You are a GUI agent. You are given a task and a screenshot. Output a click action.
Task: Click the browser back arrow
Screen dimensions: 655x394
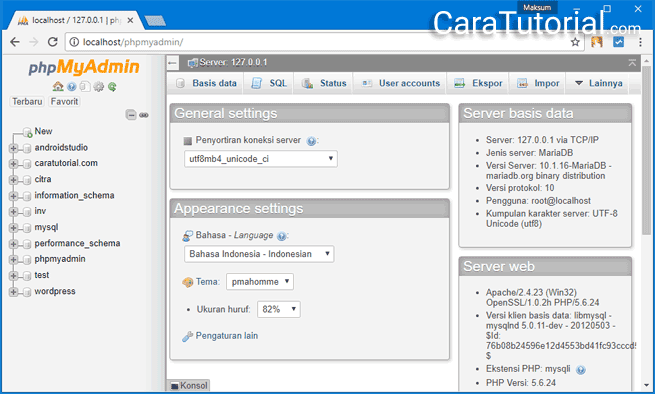pos(15,42)
